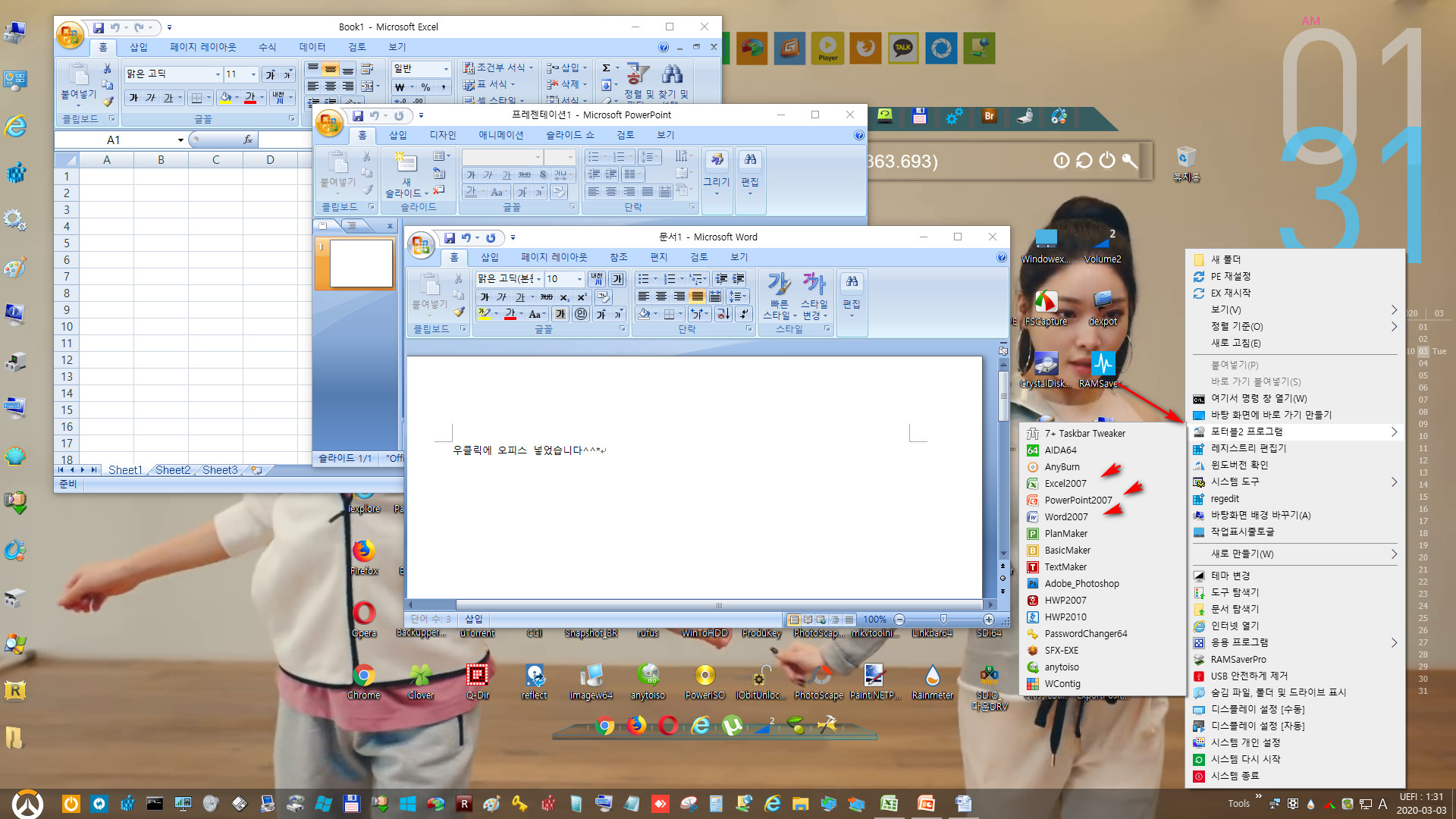Screen dimensions: 1456x819
Task: Select Excel Sheet2 tab
Action: pos(173,470)
